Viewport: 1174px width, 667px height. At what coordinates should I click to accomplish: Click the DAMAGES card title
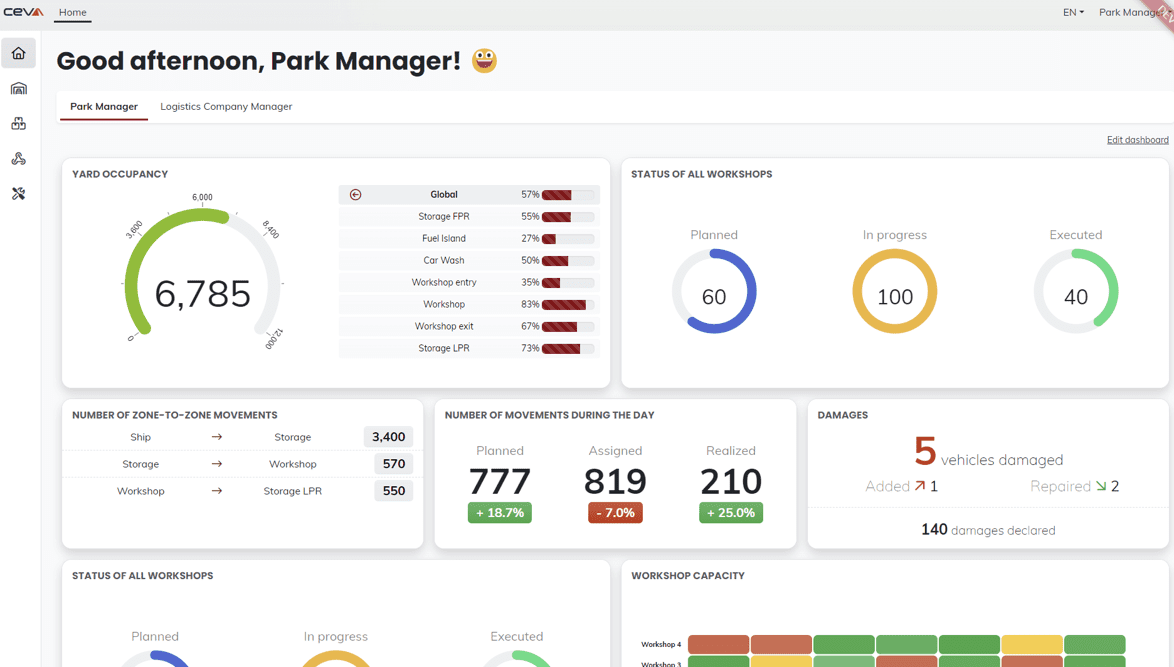point(843,415)
